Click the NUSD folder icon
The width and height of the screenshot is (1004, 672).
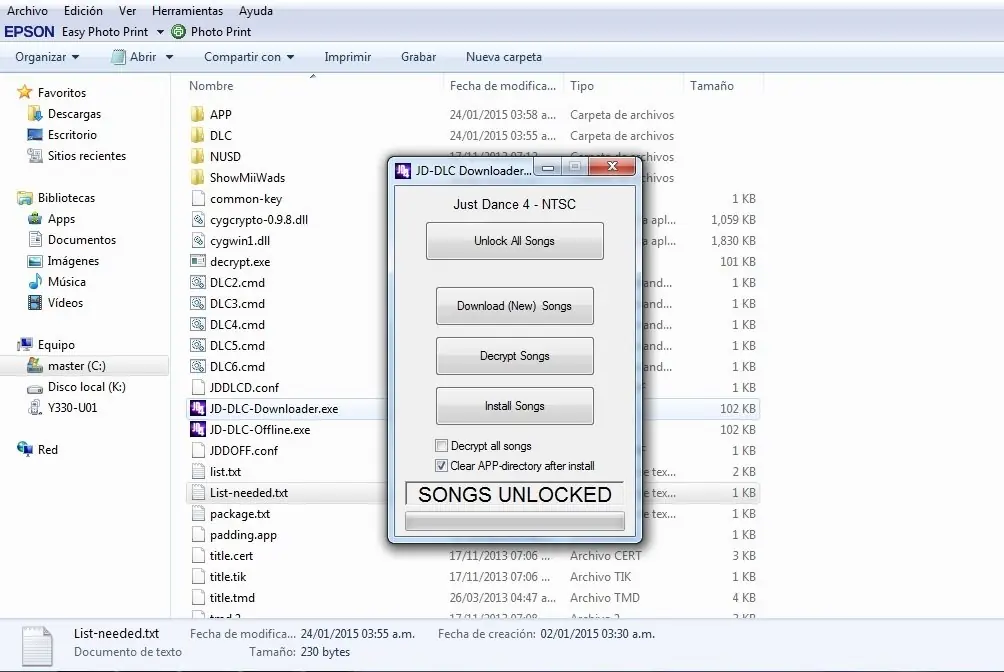(198, 157)
